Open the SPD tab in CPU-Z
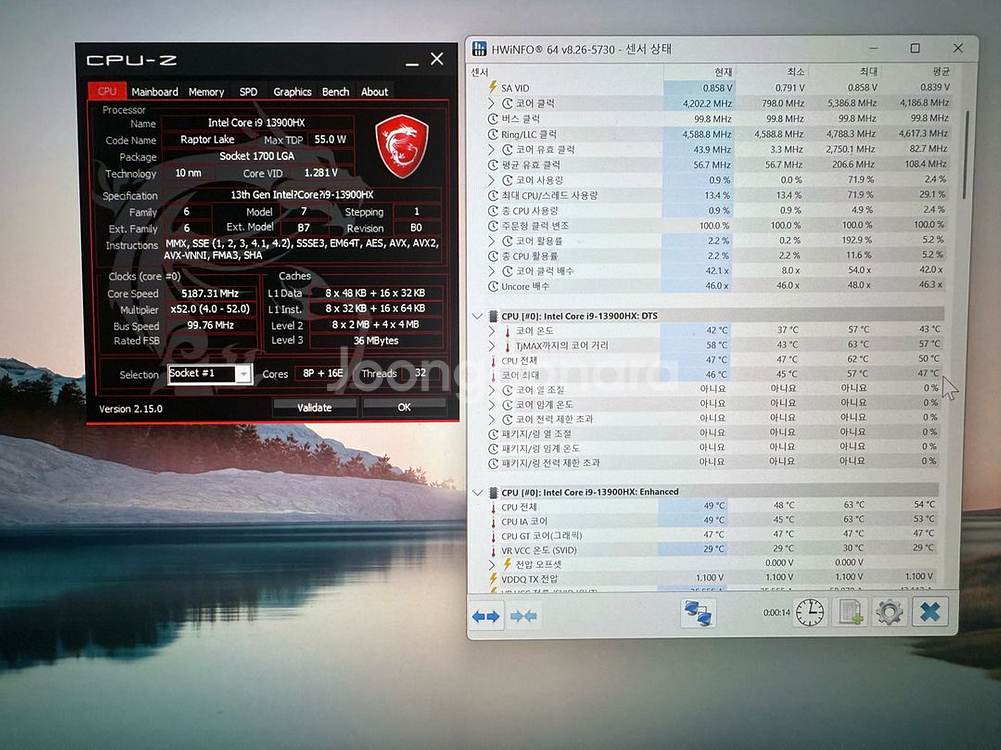The image size is (1001, 750). (248, 92)
